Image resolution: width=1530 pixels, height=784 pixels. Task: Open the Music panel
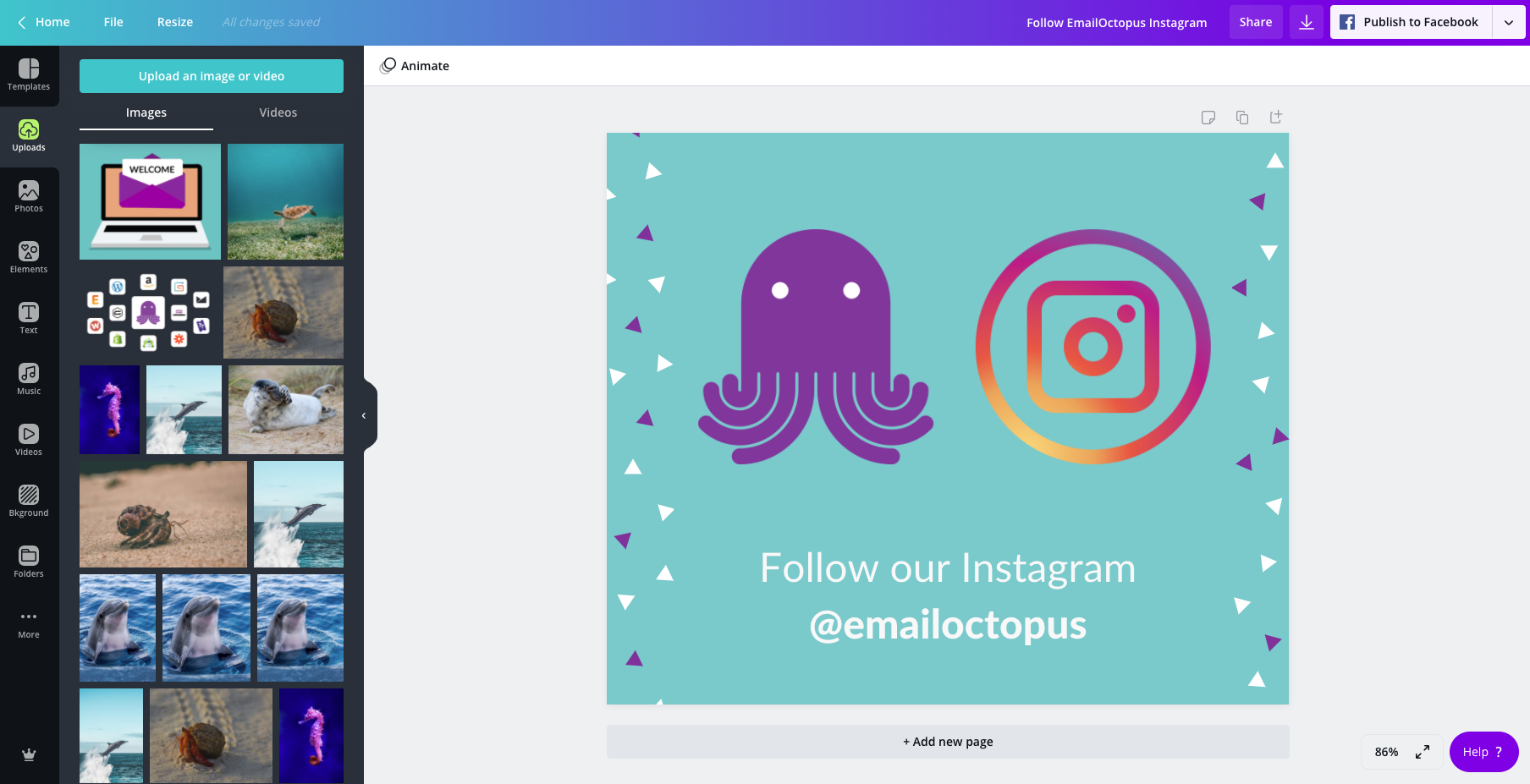tap(29, 380)
